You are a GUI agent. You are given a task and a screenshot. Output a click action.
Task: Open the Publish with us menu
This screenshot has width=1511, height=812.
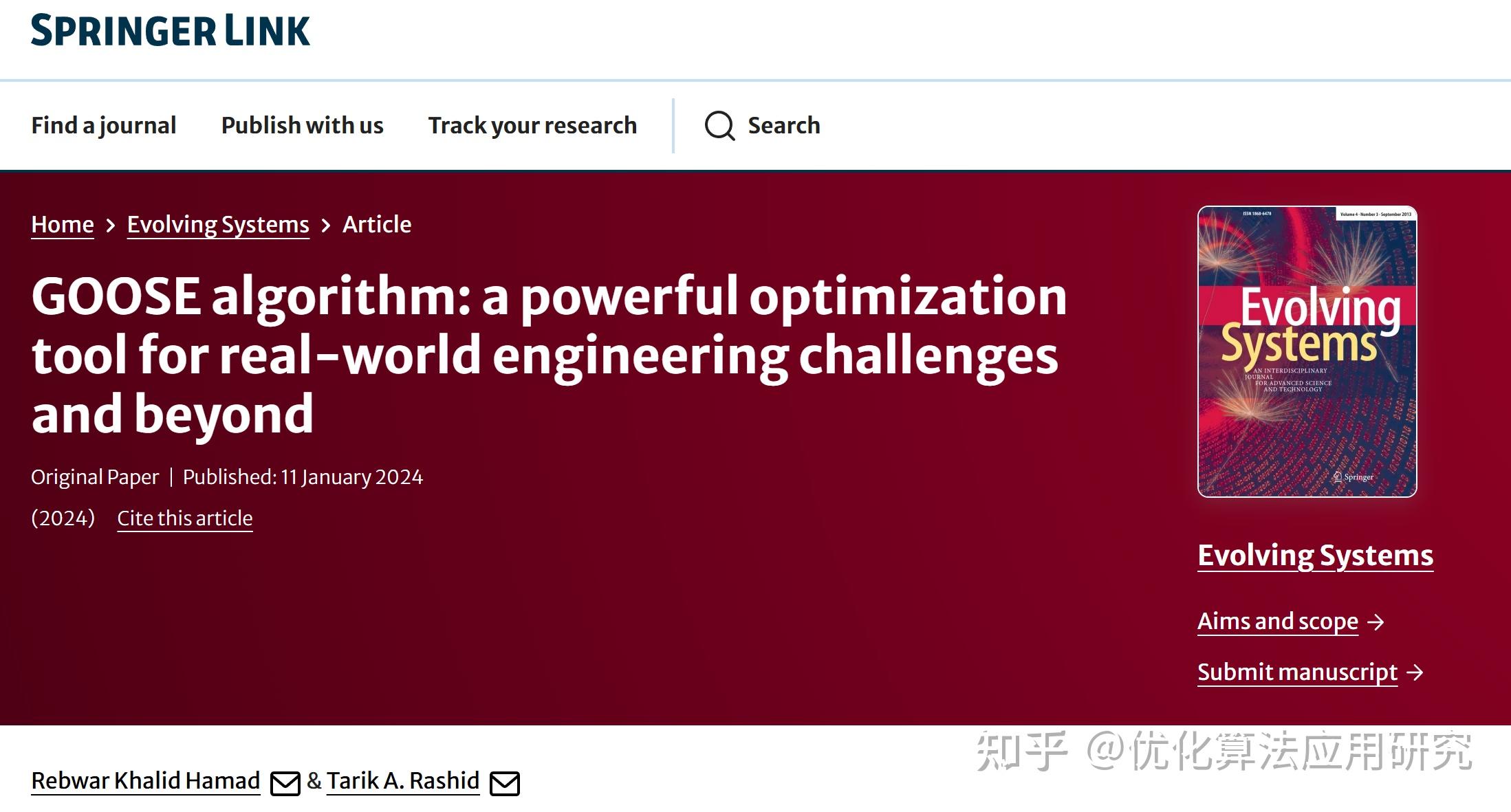pos(302,126)
